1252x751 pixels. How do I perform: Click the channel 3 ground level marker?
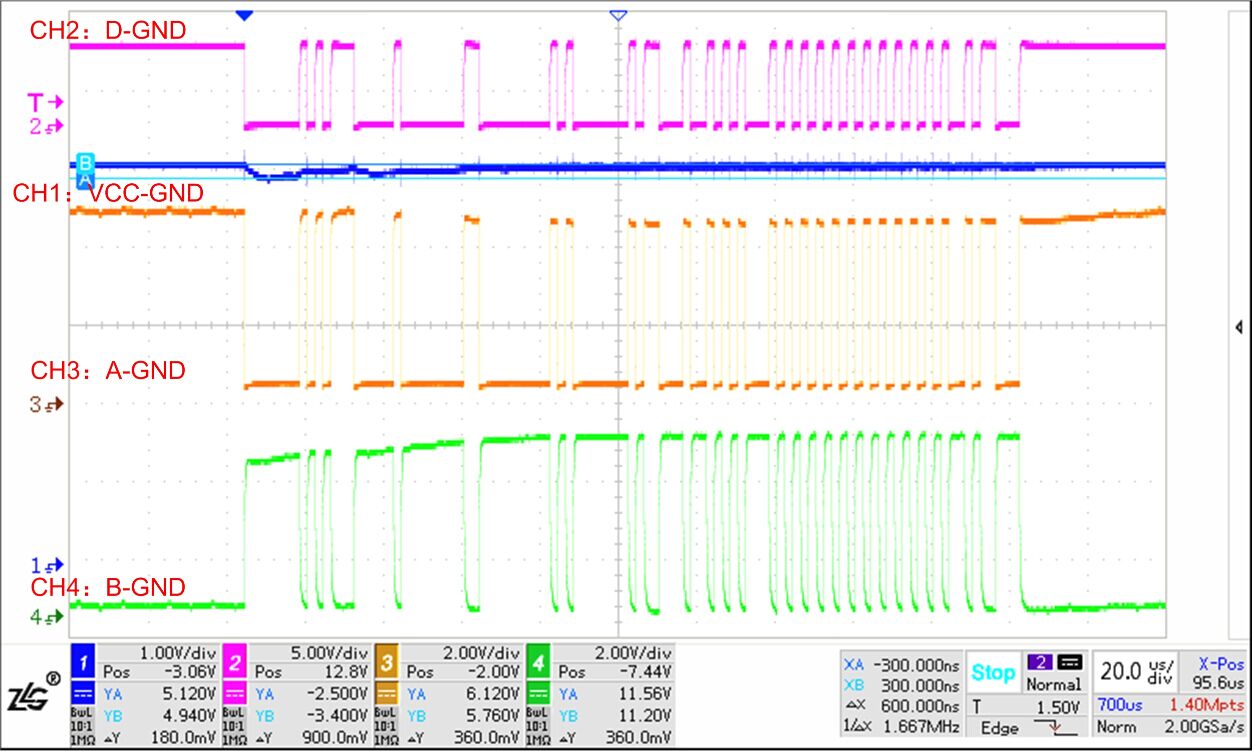pyautogui.click(x=46, y=404)
